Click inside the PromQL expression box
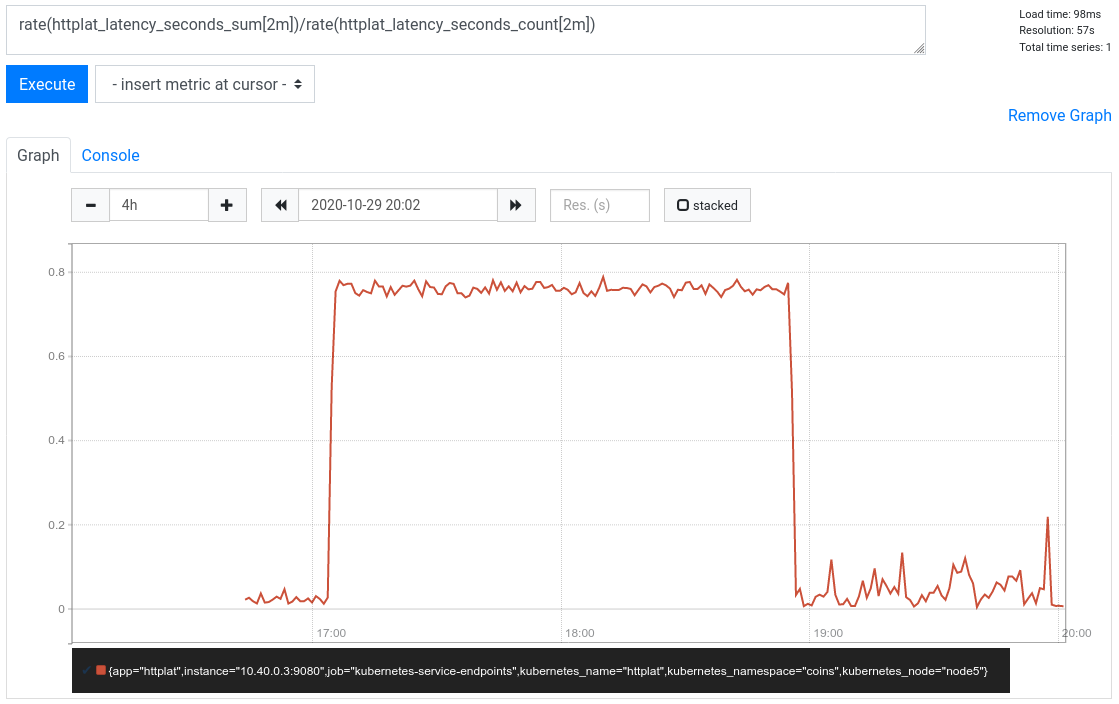Viewport: 1119px width, 704px height. click(x=465, y=31)
